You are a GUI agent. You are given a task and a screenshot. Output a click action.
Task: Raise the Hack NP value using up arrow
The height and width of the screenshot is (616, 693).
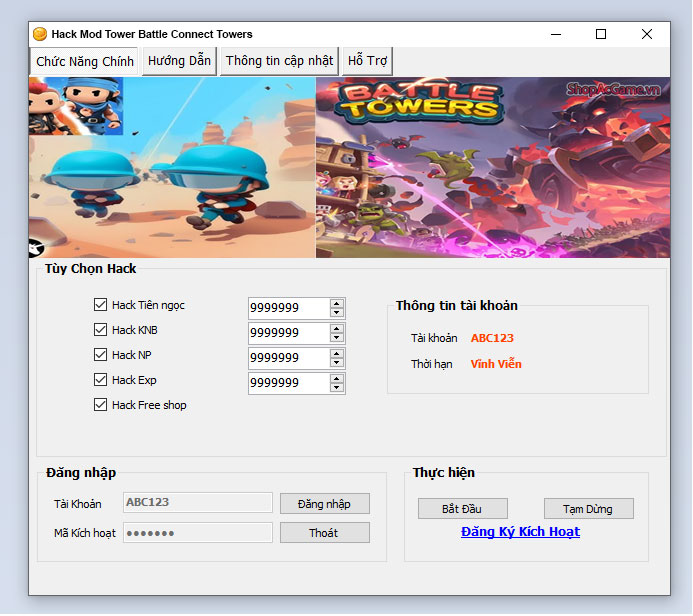[x=337, y=354]
